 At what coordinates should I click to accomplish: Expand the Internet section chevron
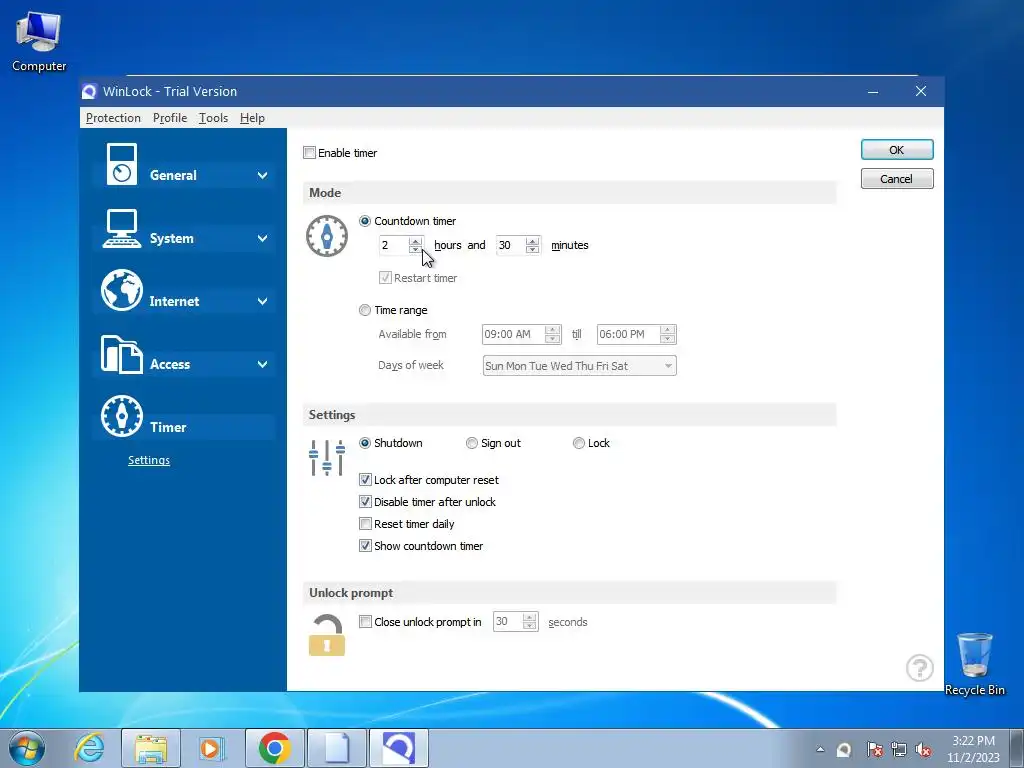click(x=263, y=302)
